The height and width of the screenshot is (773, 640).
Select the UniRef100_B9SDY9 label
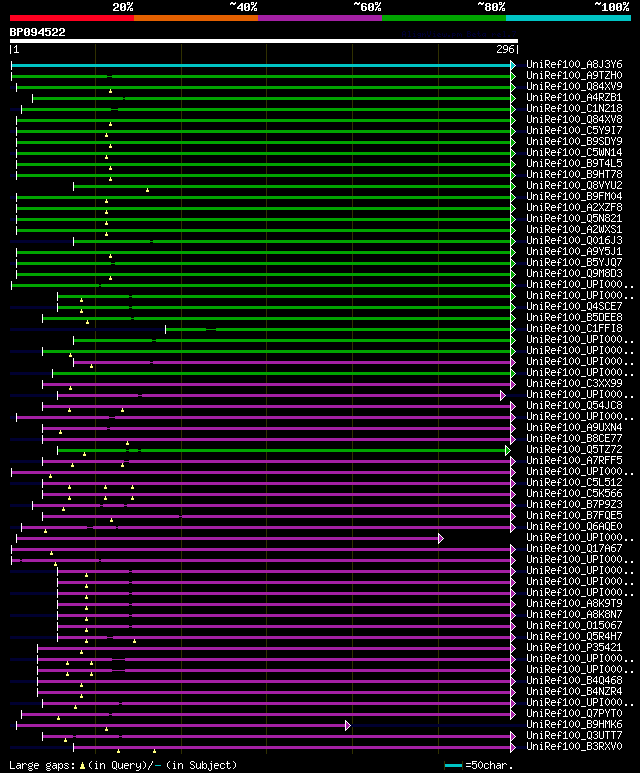coord(574,141)
